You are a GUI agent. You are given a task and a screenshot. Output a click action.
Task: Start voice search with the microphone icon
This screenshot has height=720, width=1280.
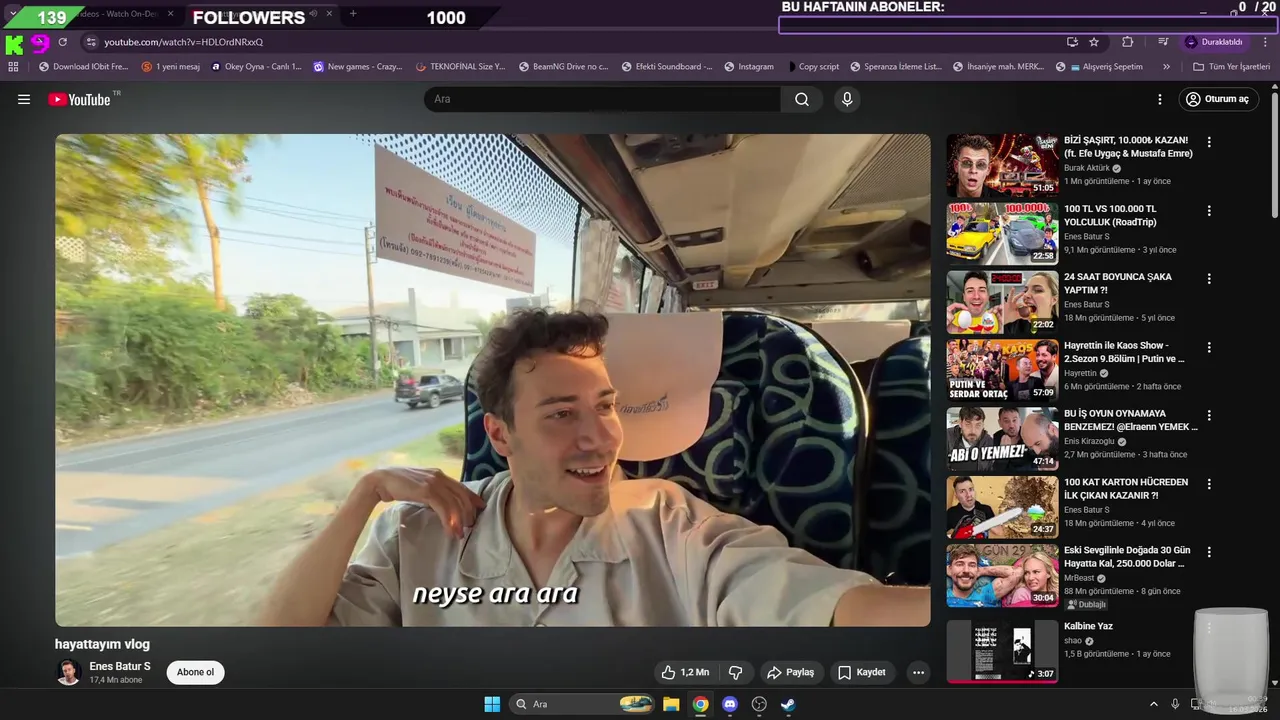point(847,99)
